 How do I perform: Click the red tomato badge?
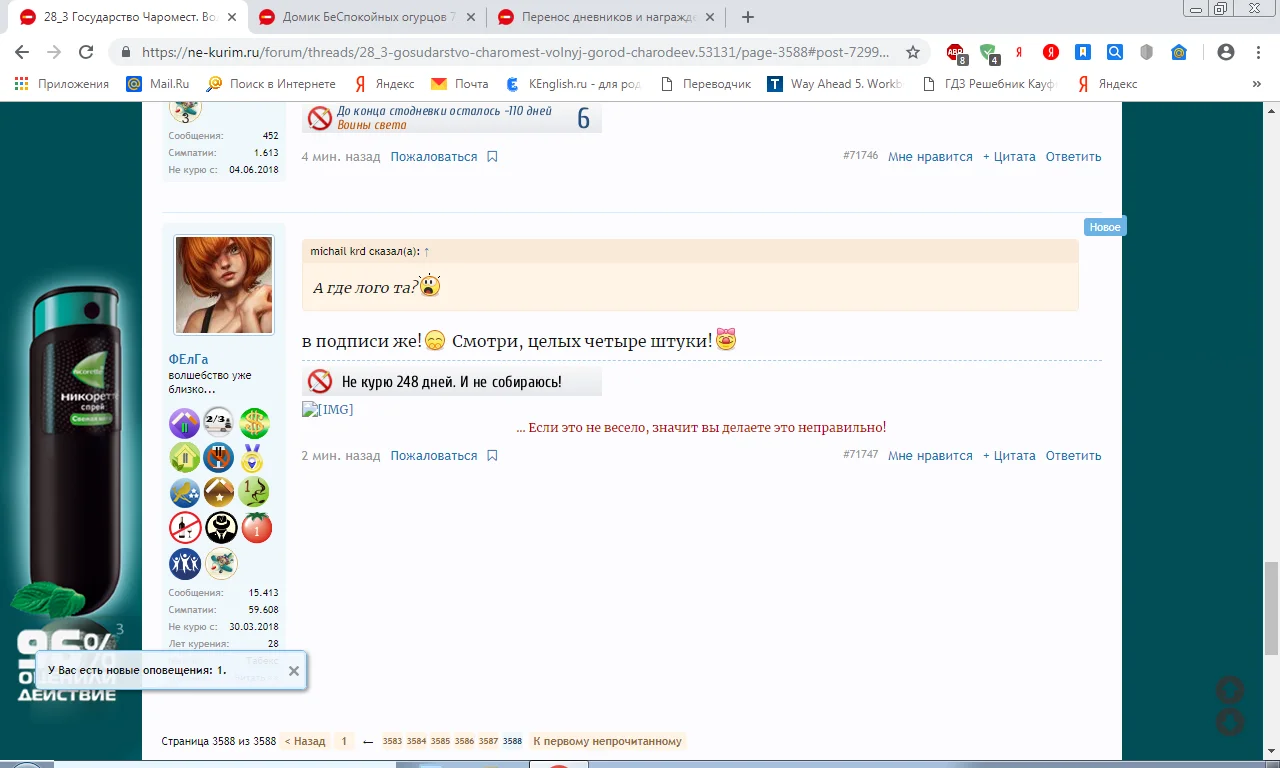tap(255, 528)
